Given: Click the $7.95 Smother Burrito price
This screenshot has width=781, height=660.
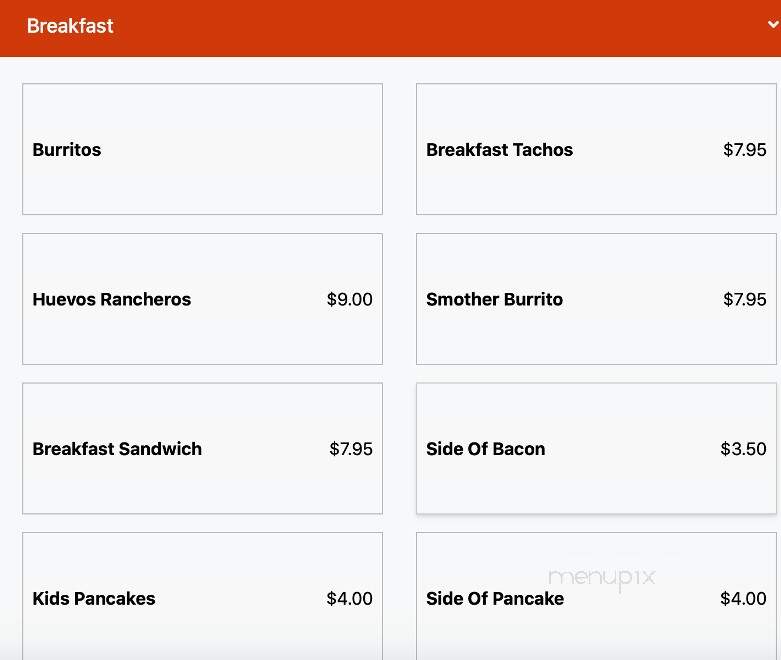Looking at the screenshot, I should click(745, 299).
